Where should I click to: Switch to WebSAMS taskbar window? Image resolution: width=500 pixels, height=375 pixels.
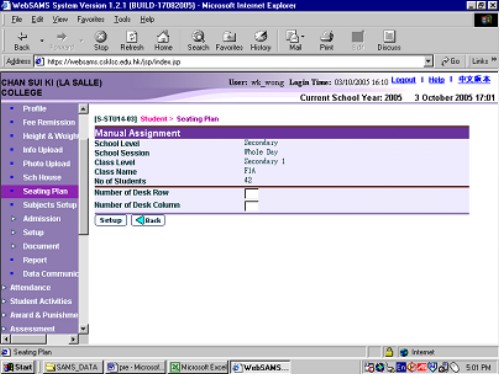[260, 367]
